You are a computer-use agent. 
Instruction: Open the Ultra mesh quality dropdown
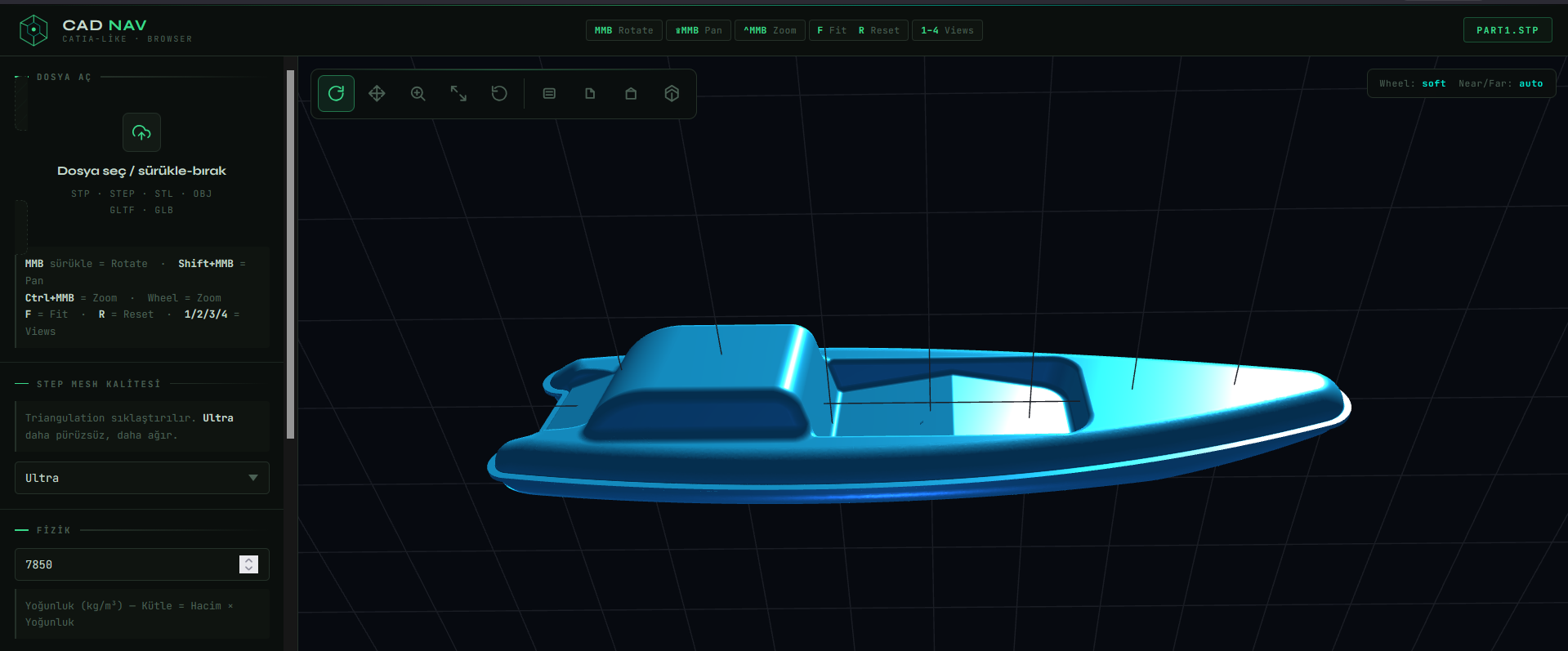click(141, 478)
